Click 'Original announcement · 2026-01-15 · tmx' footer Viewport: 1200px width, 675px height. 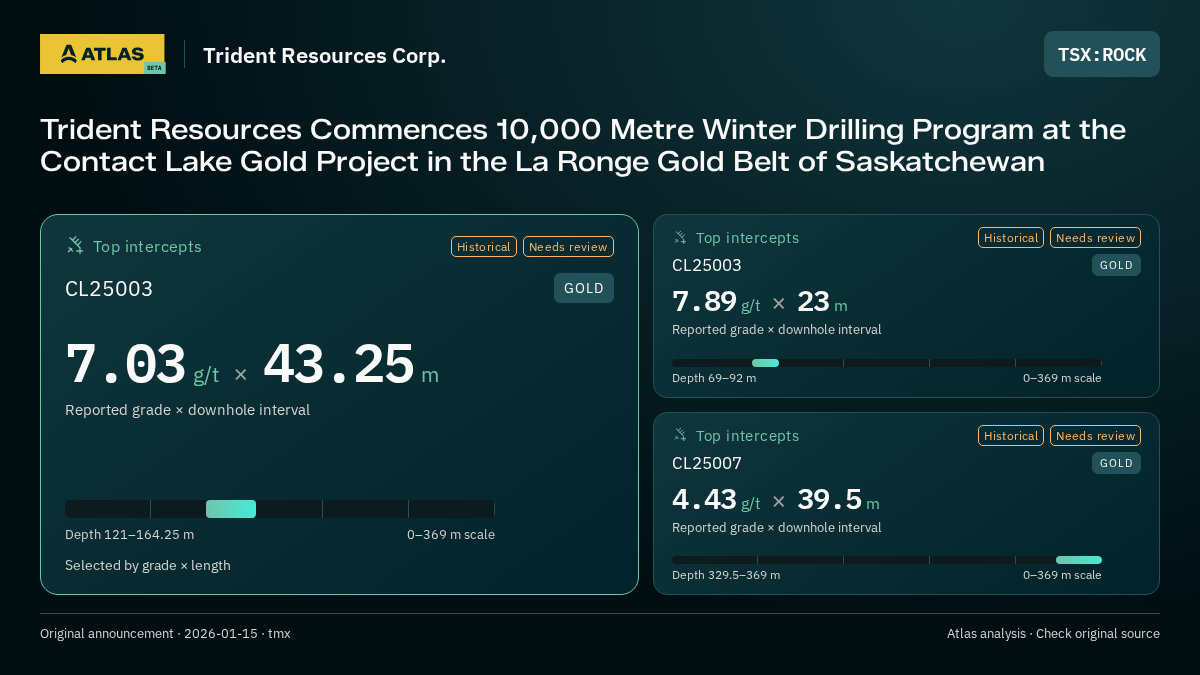pyautogui.click(x=165, y=633)
